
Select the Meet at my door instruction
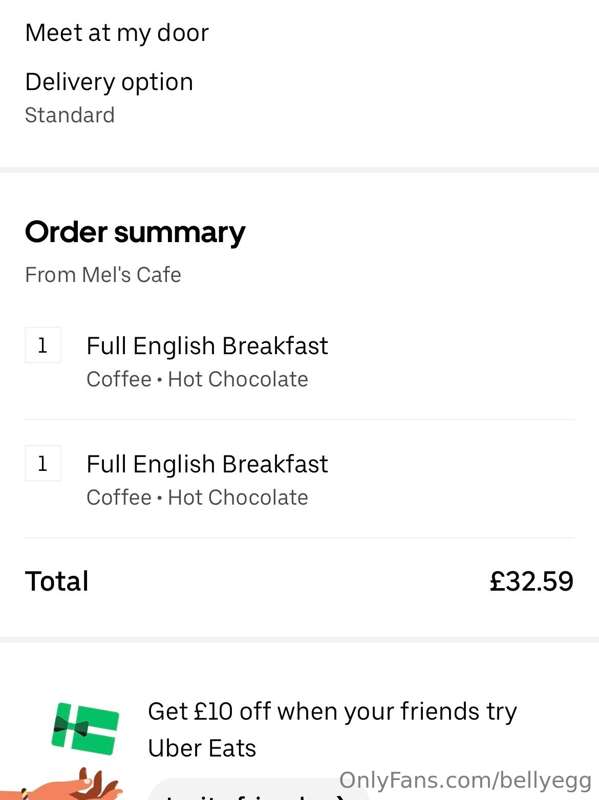click(x=117, y=33)
